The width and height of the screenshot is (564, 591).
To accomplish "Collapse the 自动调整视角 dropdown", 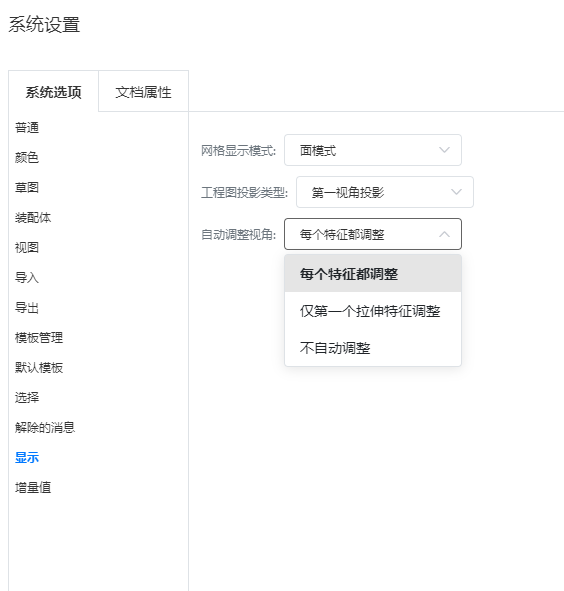I will [372, 234].
